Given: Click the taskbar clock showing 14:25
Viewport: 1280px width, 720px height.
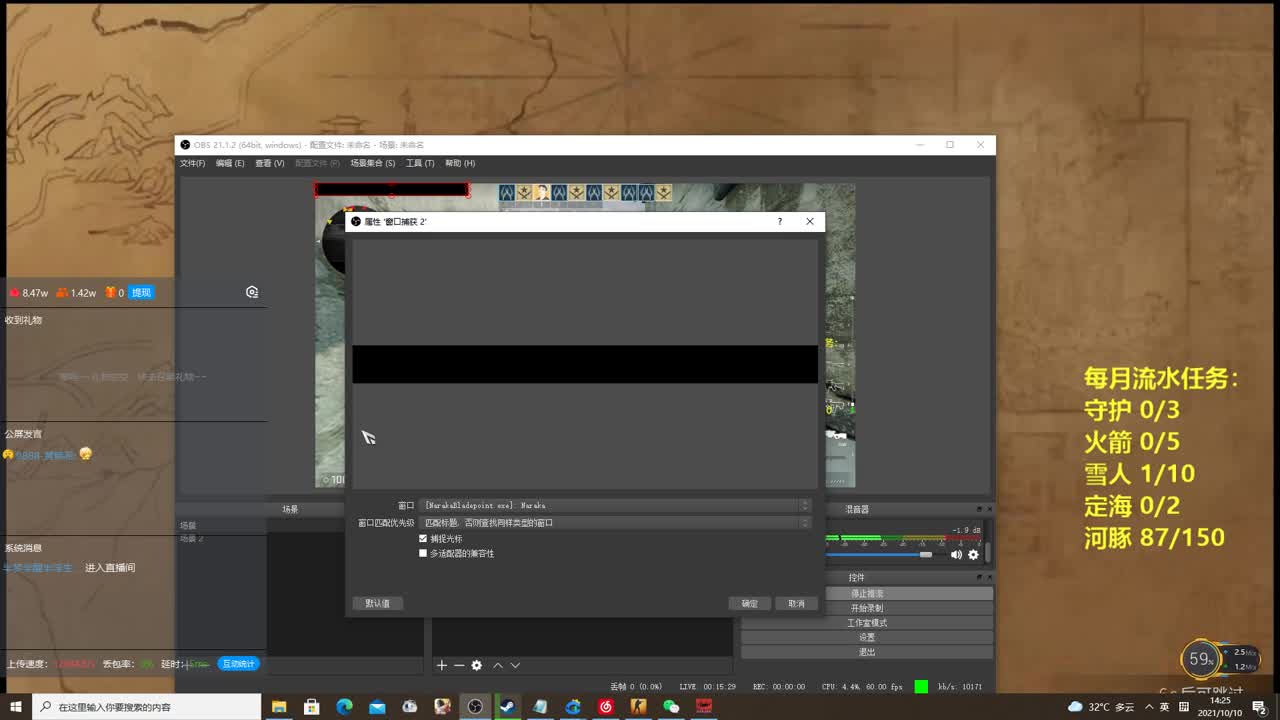Looking at the screenshot, I should (x=1220, y=707).
